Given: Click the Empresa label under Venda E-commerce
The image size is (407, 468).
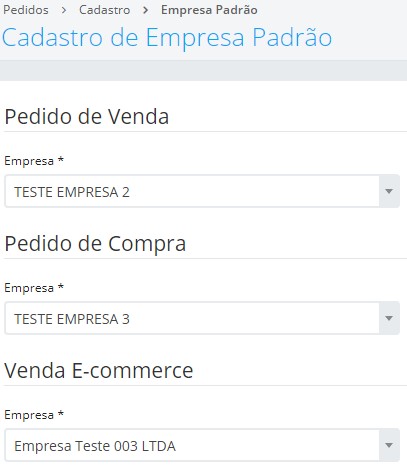Looking at the screenshot, I should coord(29,415).
